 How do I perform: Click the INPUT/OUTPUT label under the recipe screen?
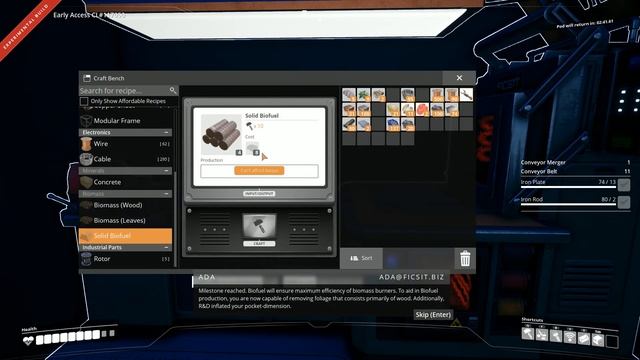pos(259,194)
